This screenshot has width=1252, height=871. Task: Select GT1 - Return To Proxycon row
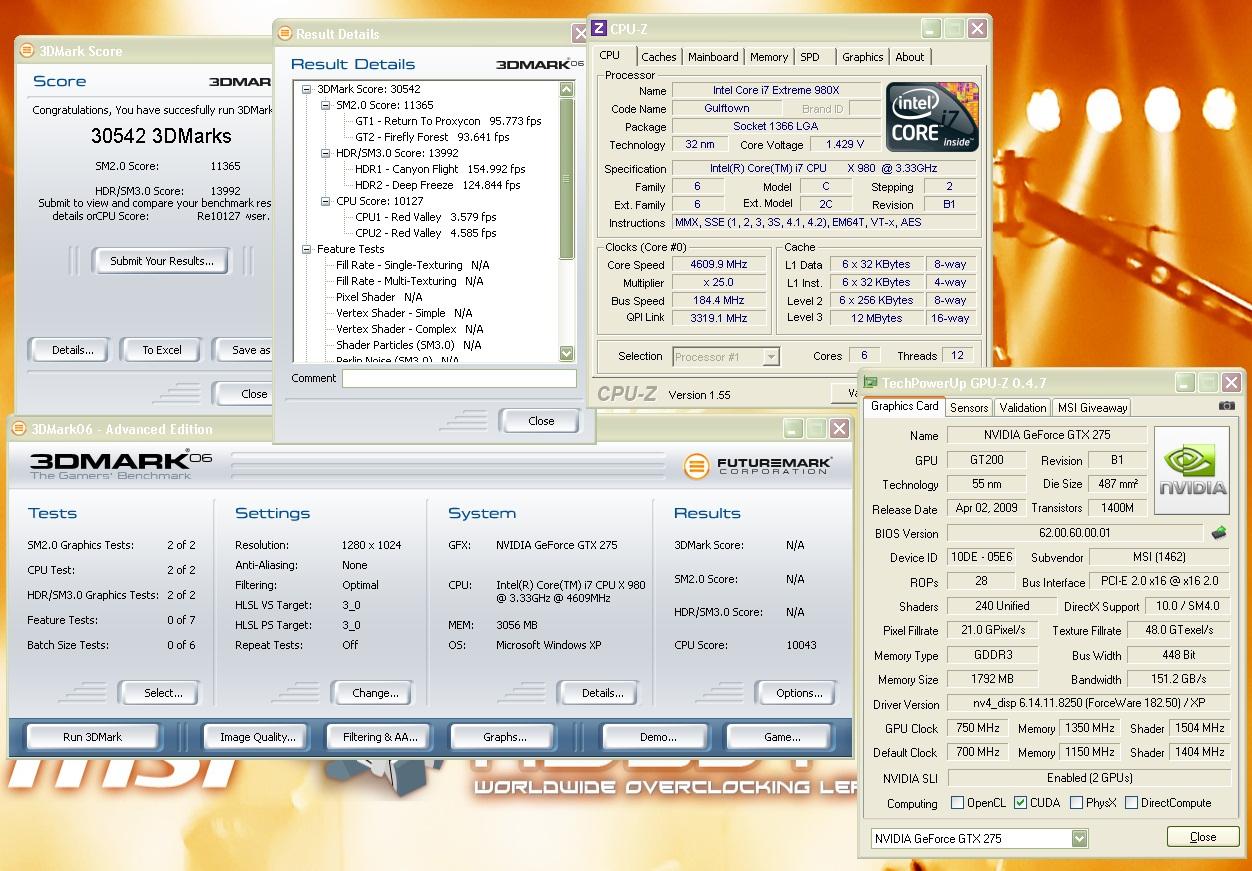pyautogui.click(x=448, y=121)
